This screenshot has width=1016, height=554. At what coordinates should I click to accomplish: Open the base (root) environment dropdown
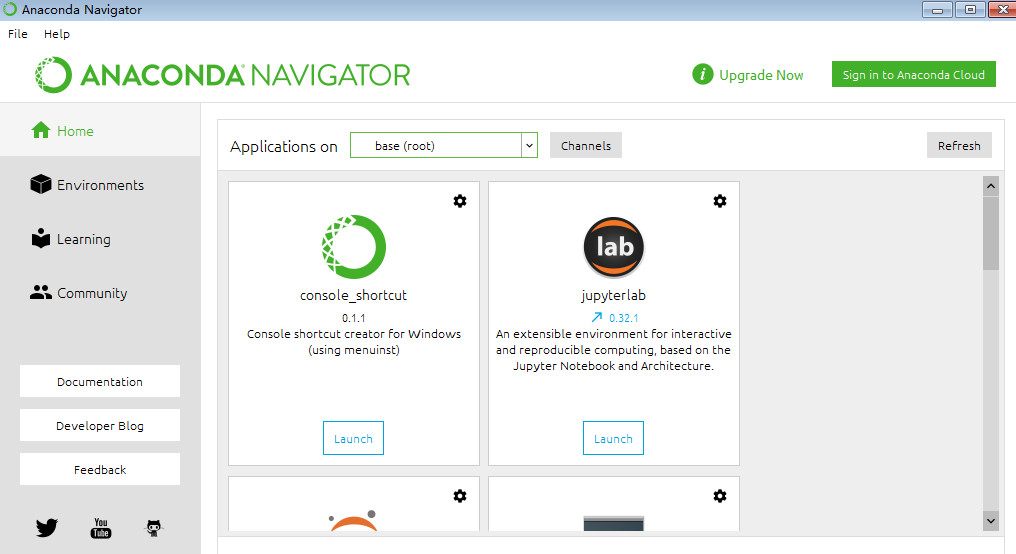pyautogui.click(x=444, y=145)
